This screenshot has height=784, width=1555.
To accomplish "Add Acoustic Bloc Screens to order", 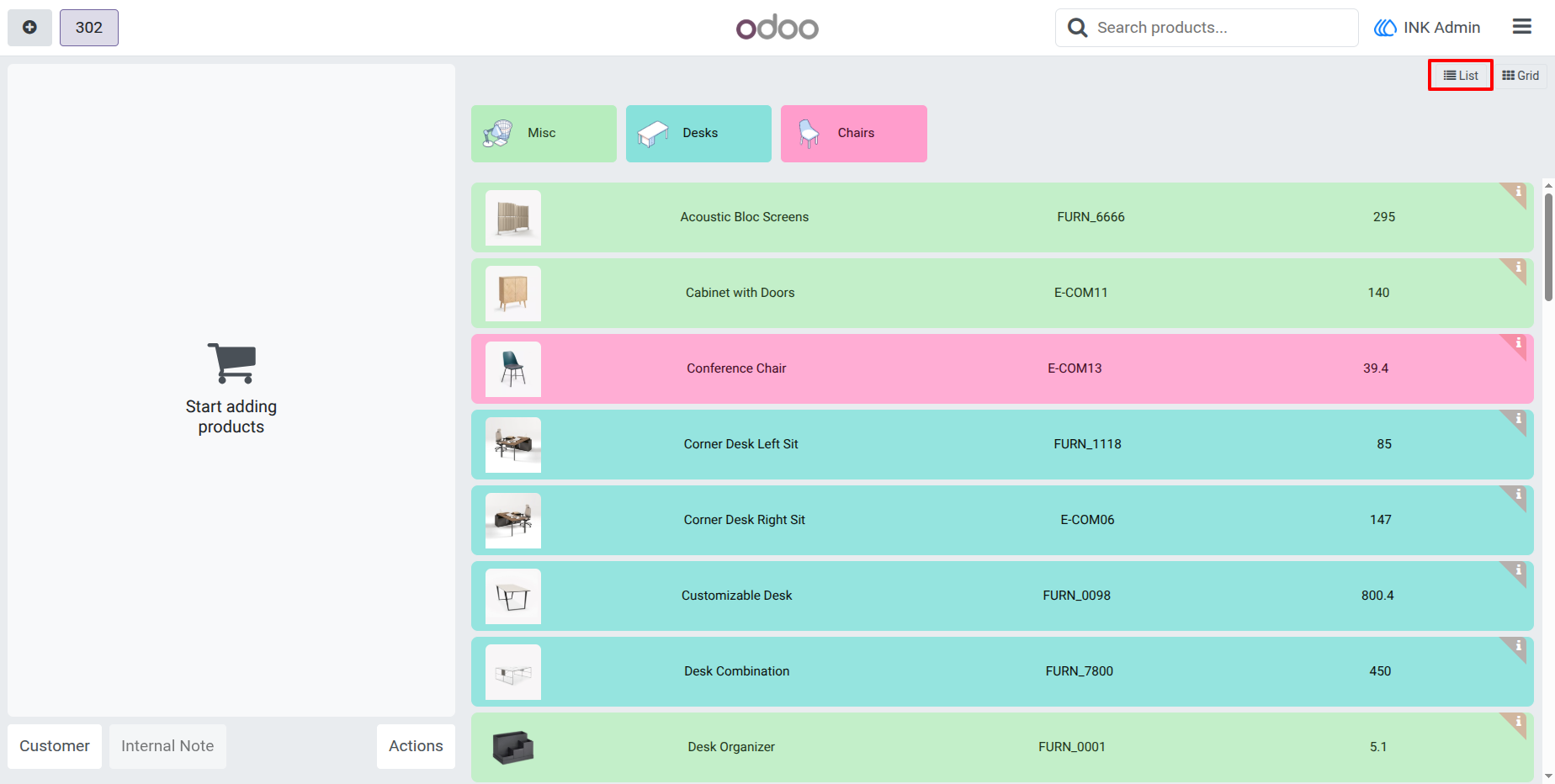I will 1002,218.
